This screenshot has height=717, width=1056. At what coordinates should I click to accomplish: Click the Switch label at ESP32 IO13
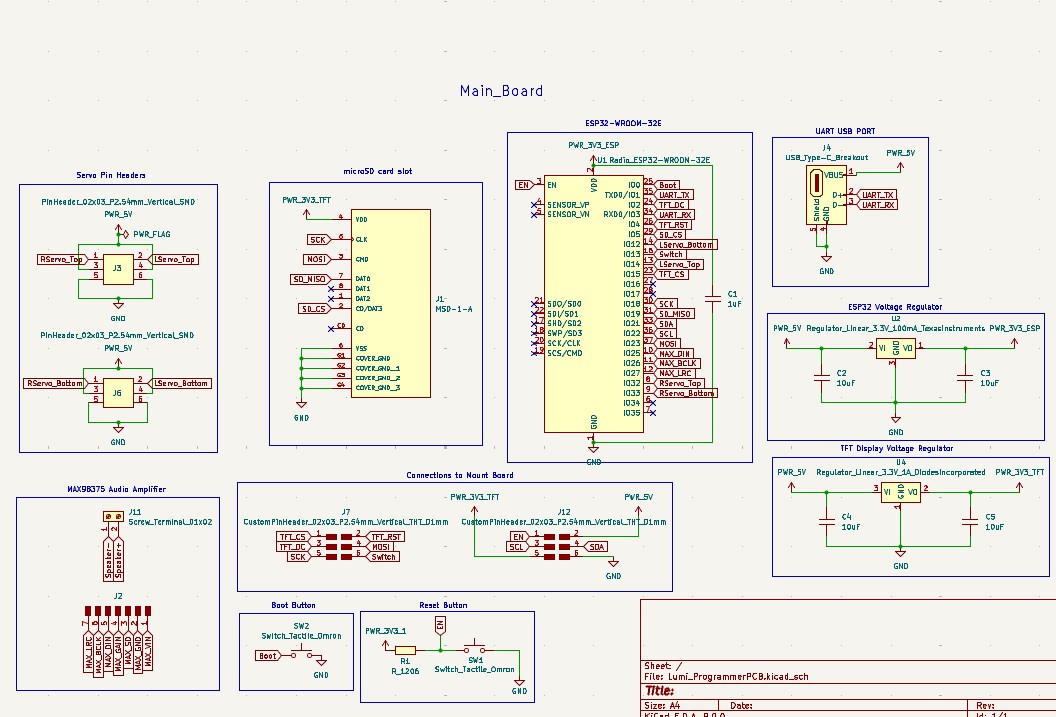[671, 254]
